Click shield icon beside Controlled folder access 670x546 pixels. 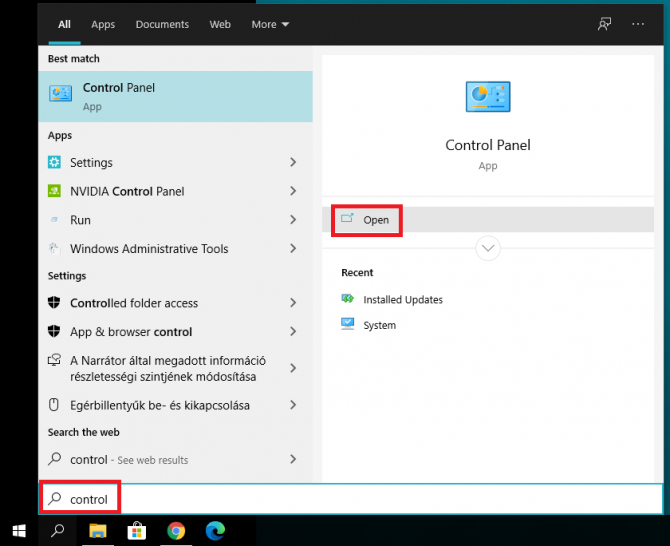54,302
